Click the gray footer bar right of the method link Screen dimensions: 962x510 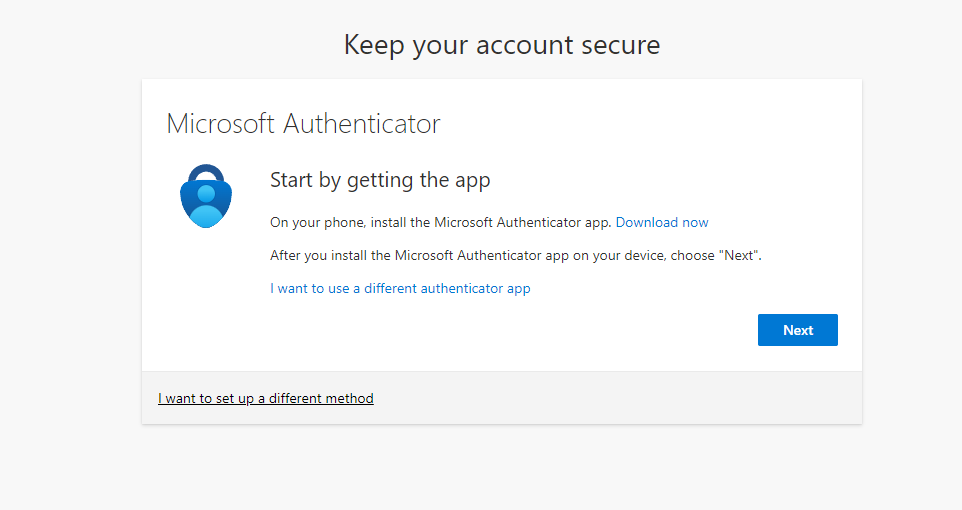(x=620, y=398)
